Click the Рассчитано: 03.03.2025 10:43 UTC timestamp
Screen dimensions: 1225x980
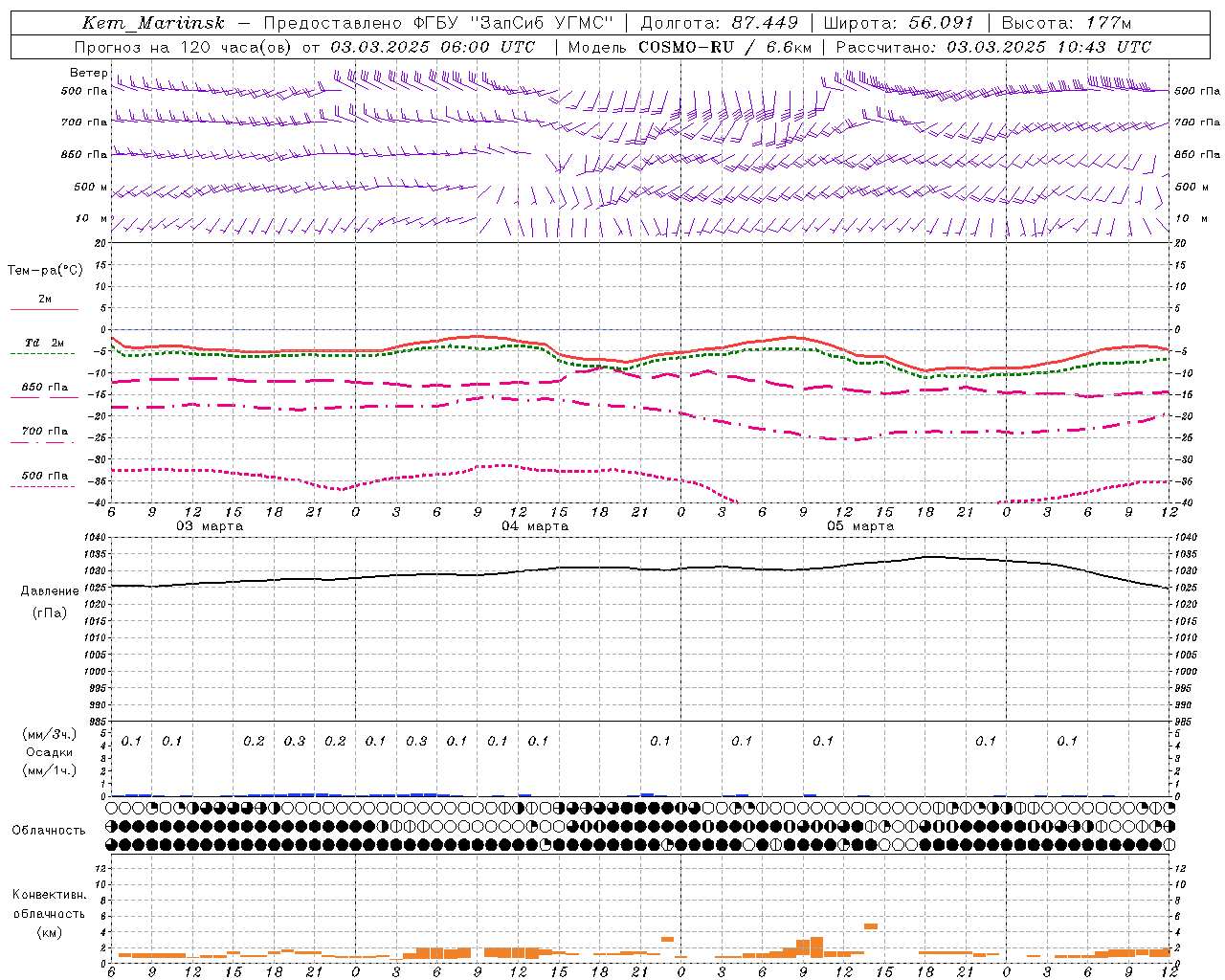coord(993,47)
